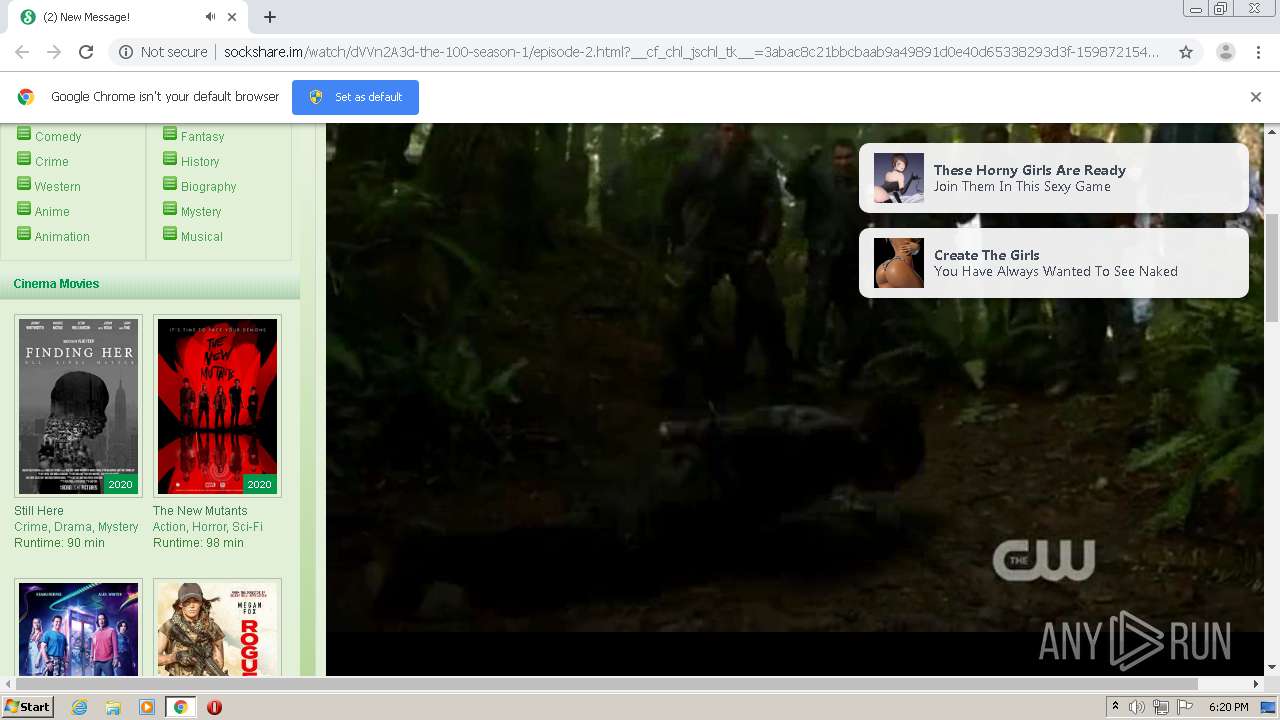Click the Action, Horror, Sci-Fi genre text
The height and width of the screenshot is (720, 1280).
point(208,527)
